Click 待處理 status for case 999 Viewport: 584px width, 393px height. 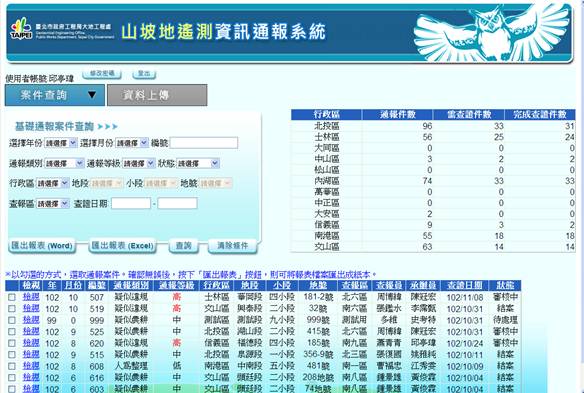coord(505,320)
